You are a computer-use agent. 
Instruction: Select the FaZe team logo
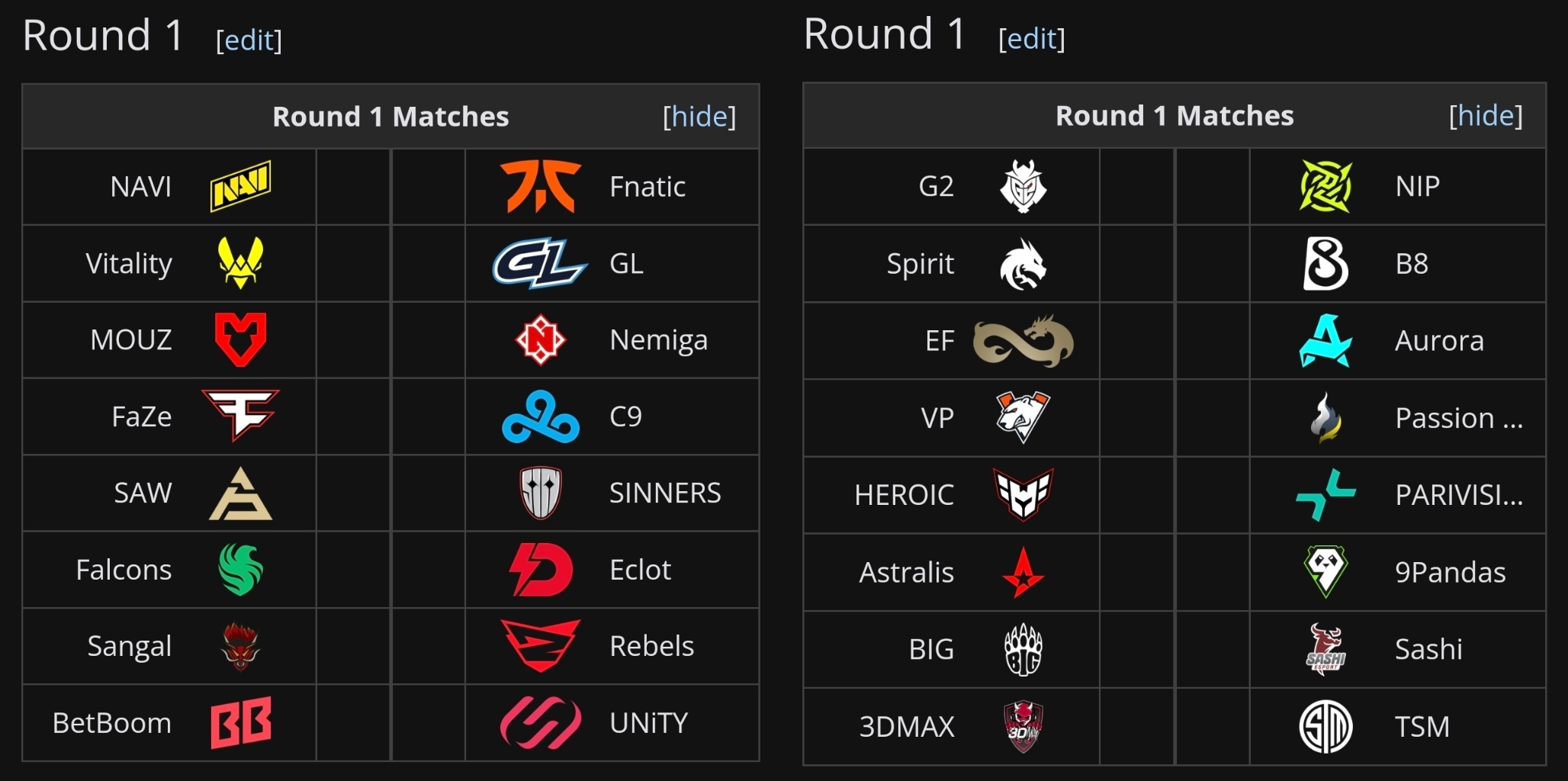(240, 416)
